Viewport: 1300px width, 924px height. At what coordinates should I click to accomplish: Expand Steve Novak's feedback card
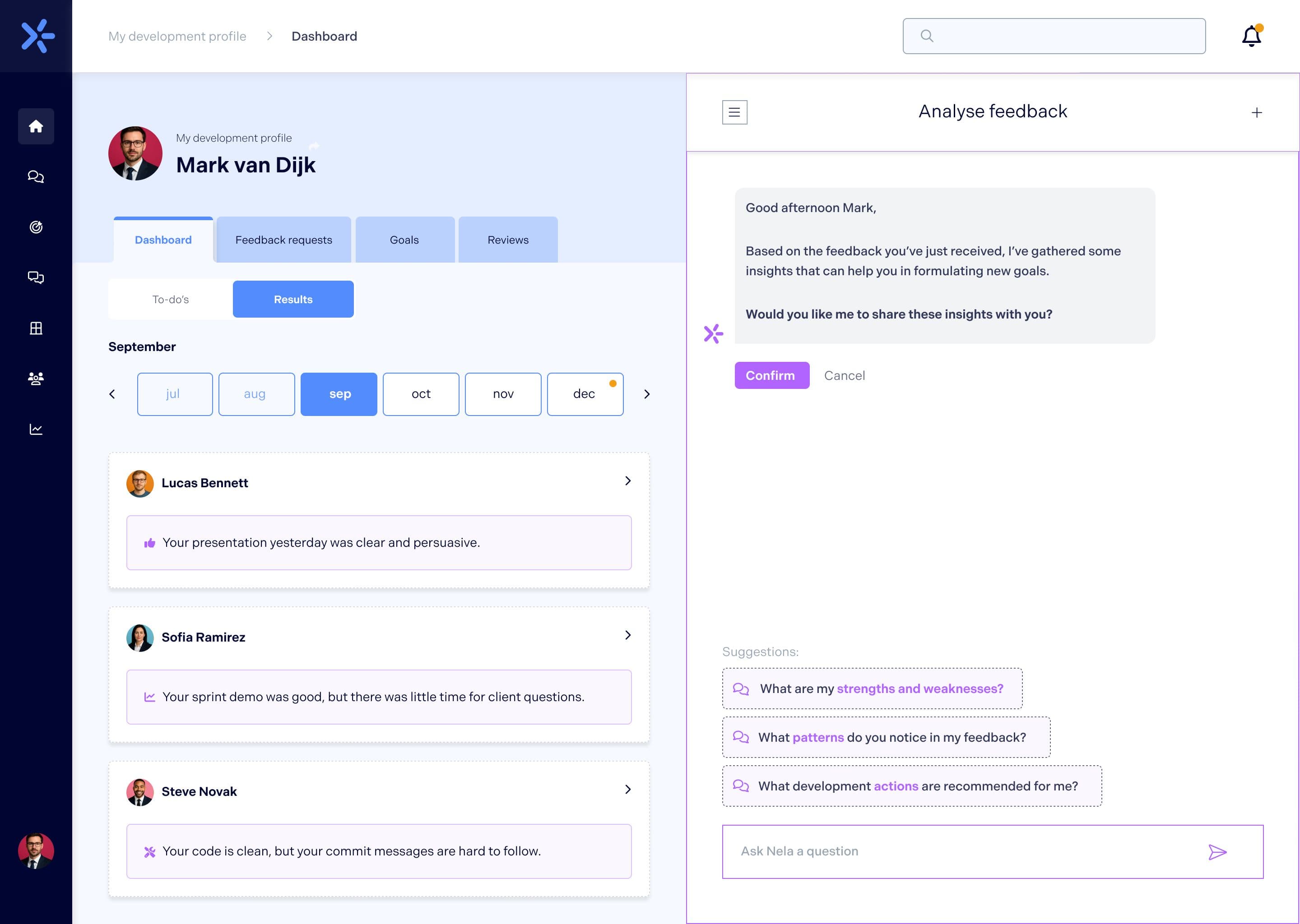coord(628,789)
